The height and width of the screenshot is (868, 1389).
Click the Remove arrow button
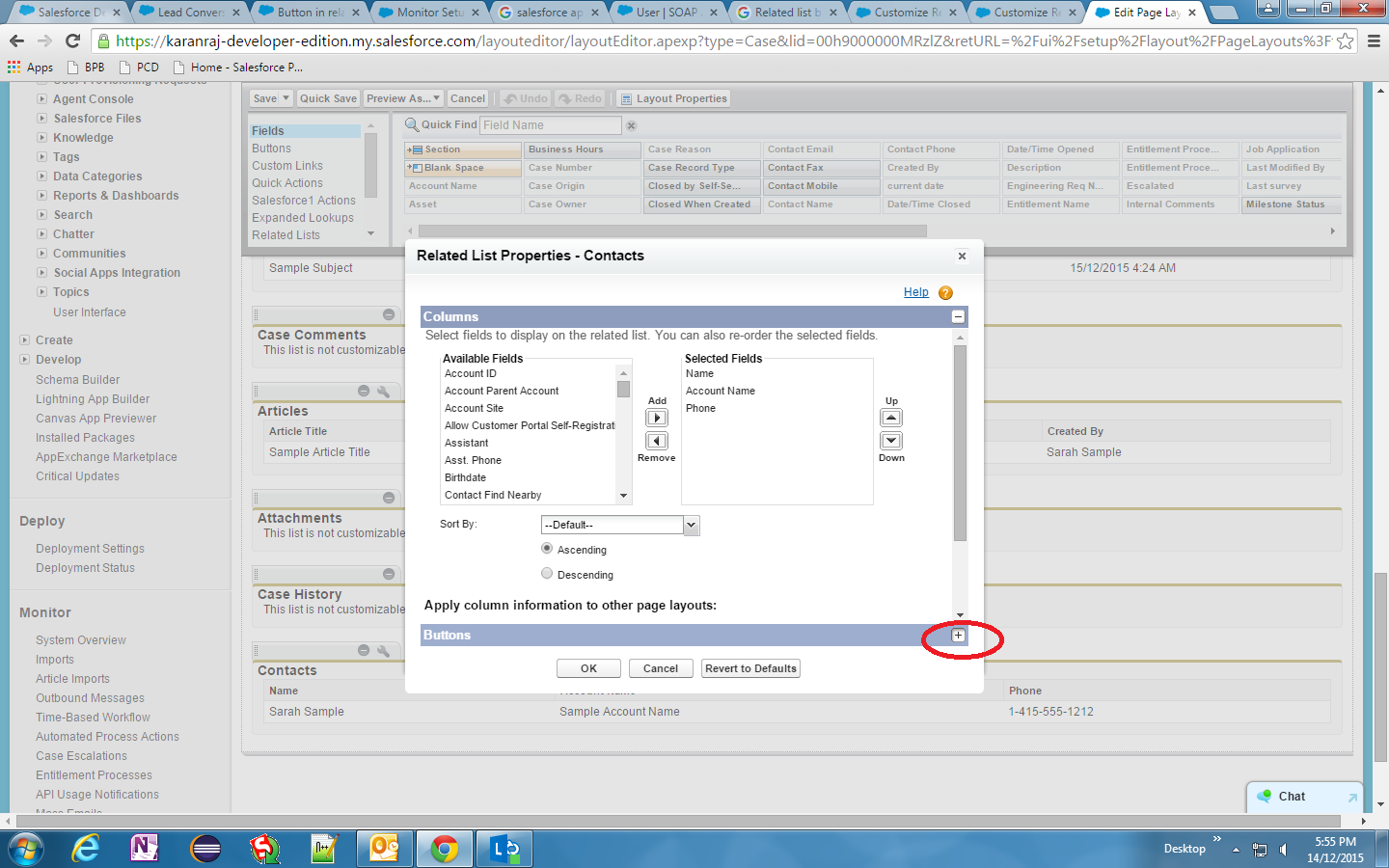(x=657, y=441)
